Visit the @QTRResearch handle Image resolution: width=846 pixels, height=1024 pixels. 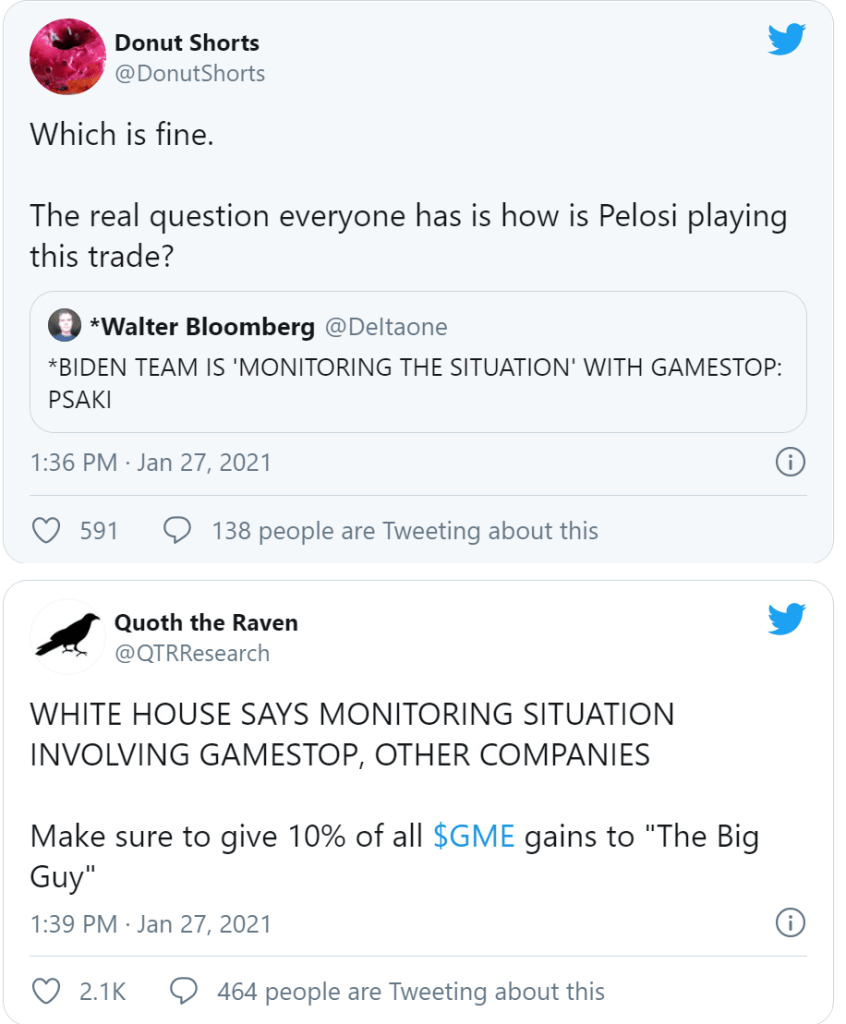(x=192, y=653)
